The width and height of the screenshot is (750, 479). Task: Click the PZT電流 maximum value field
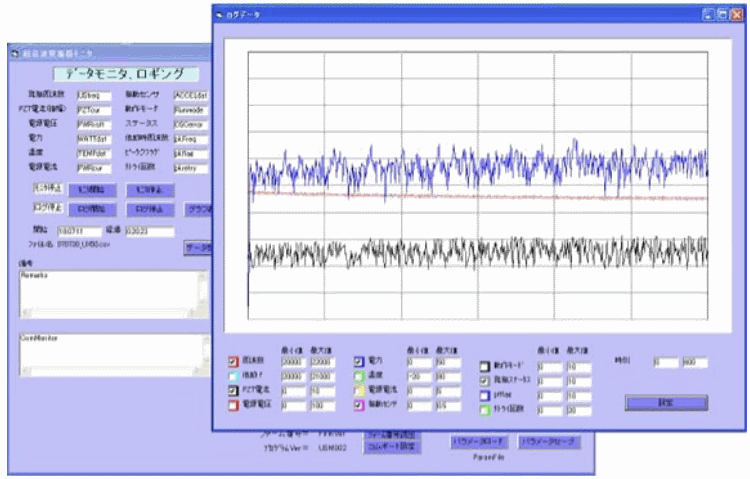click(323, 391)
